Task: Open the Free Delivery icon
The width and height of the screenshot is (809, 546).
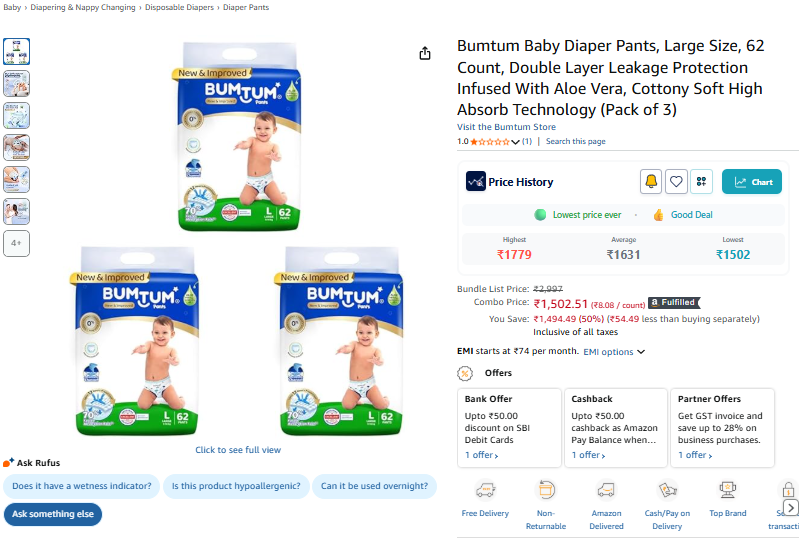Action: click(485, 491)
